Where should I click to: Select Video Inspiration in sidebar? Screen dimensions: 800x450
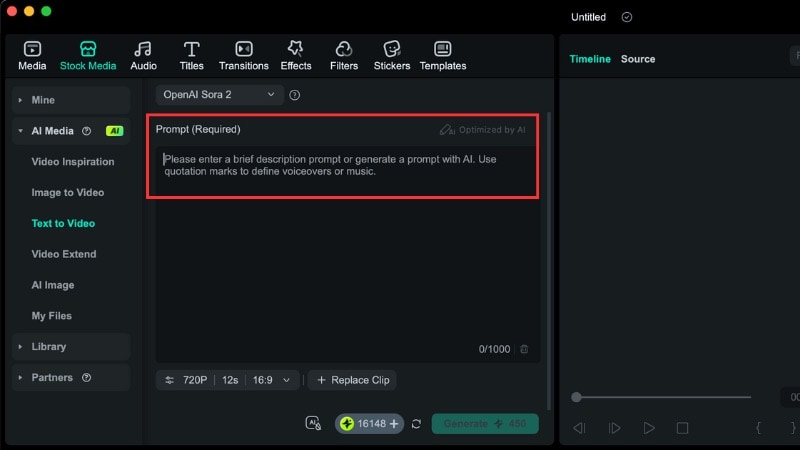(72, 162)
